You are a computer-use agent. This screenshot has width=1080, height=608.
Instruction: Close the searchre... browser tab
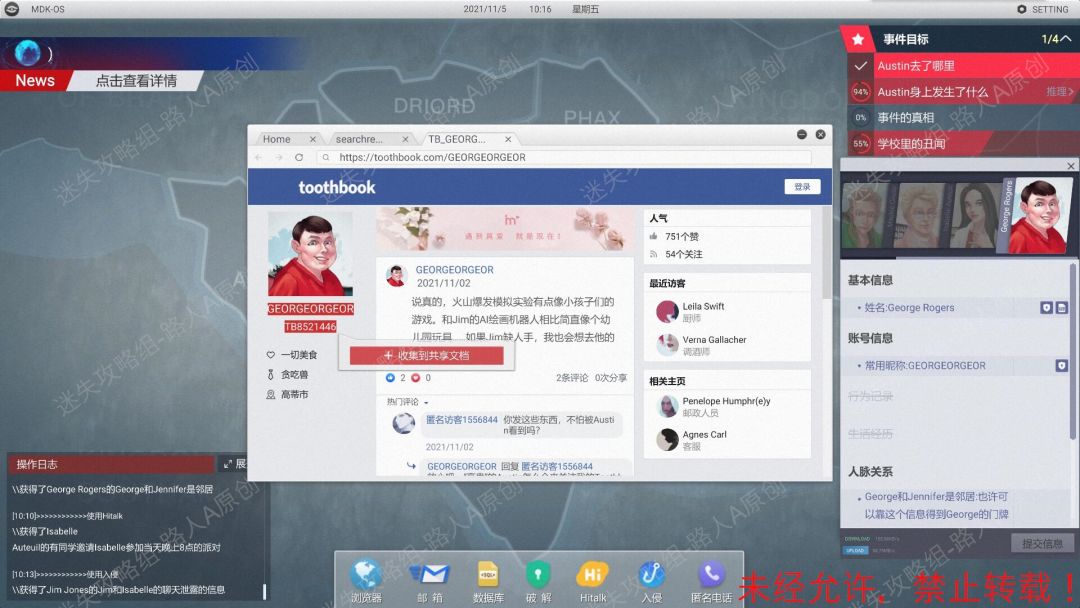405,139
